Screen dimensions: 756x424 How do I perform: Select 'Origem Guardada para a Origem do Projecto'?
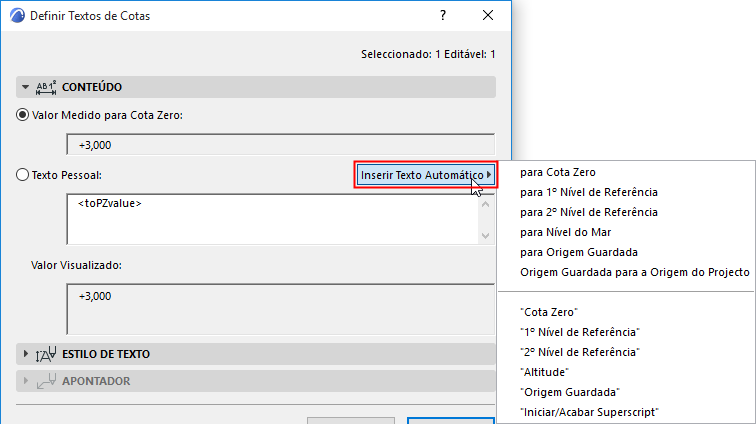pyautogui.click(x=635, y=272)
